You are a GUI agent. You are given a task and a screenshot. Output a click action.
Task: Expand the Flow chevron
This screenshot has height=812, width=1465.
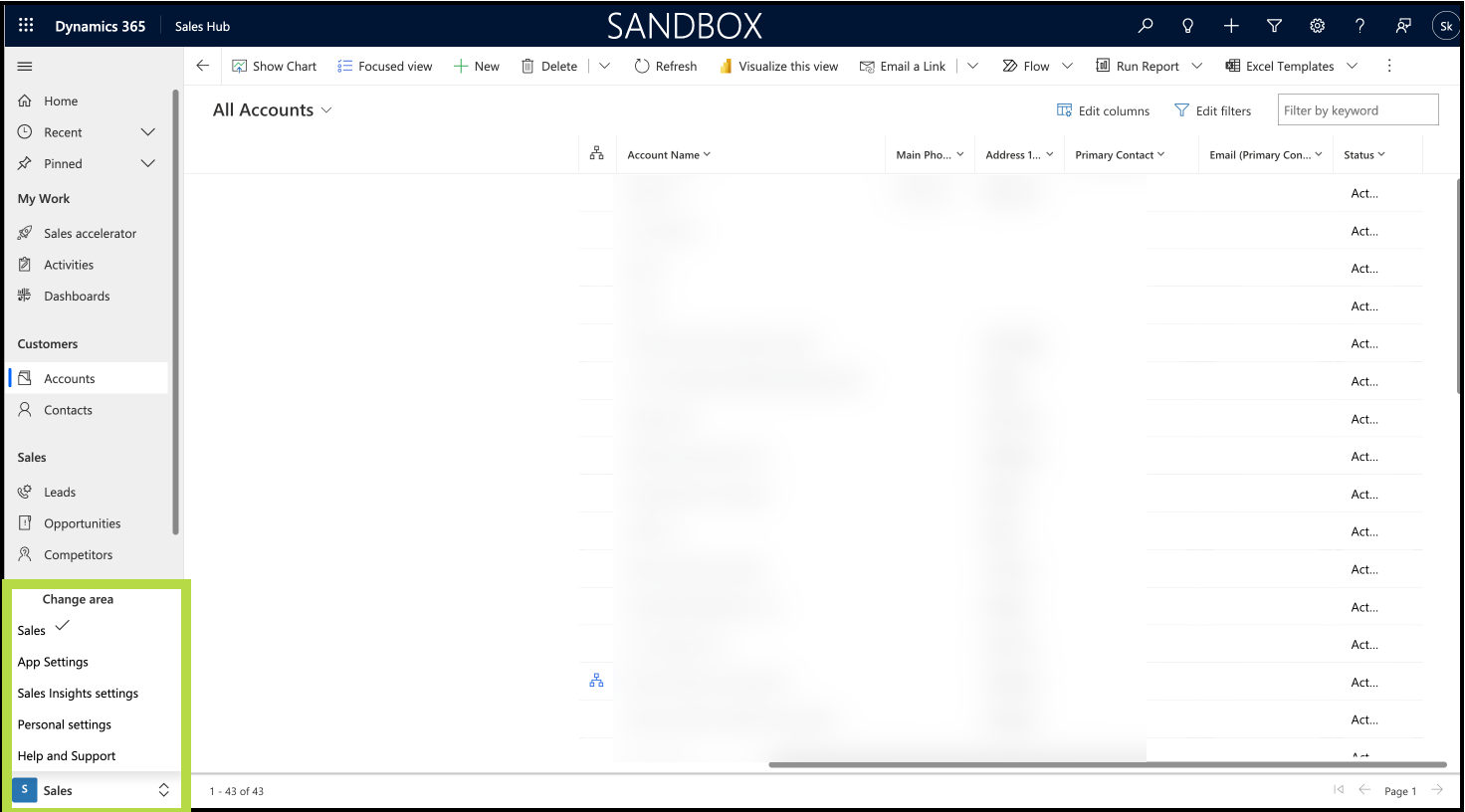(x=1067, y=66)
